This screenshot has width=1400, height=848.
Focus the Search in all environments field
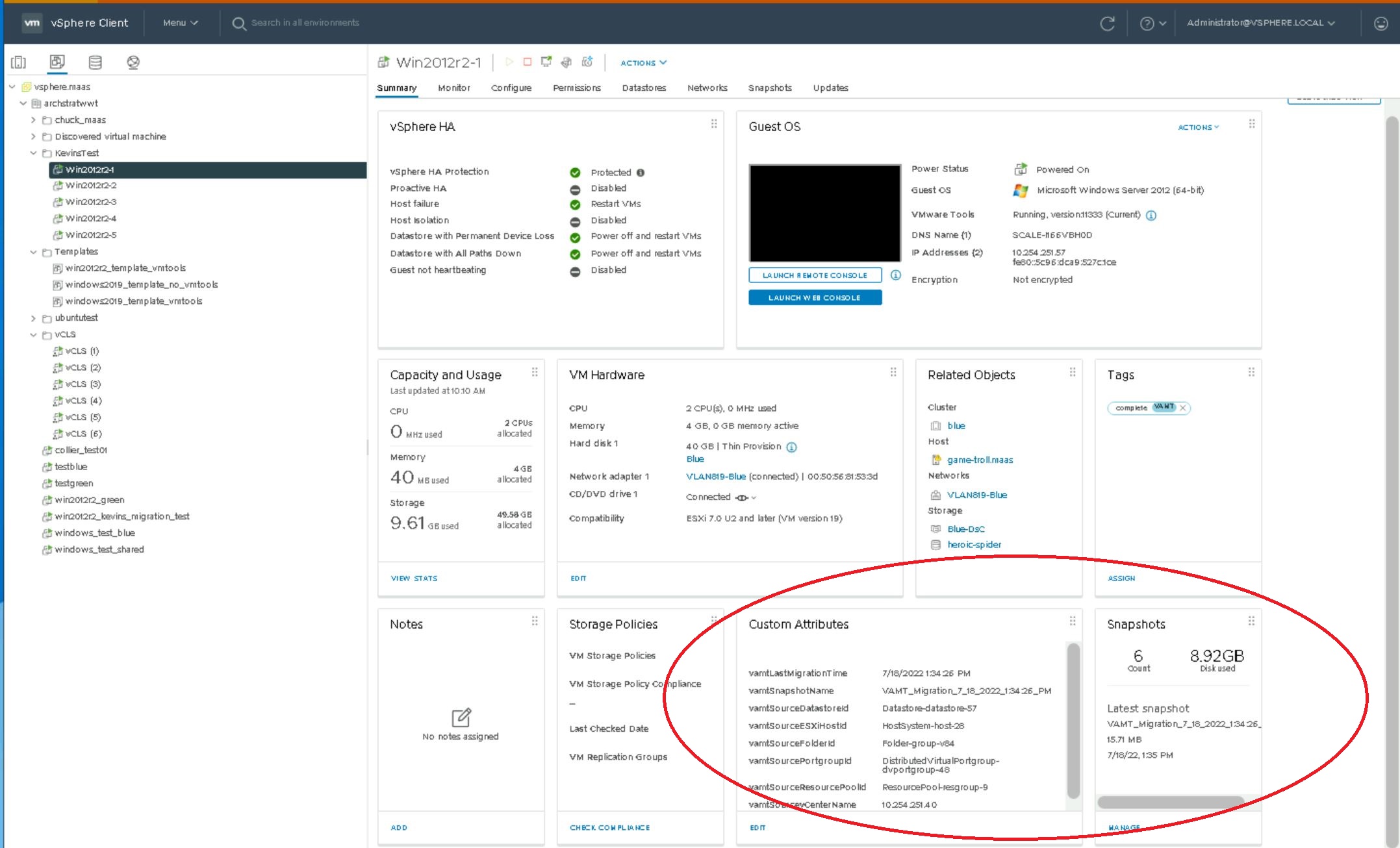(305, 23)
